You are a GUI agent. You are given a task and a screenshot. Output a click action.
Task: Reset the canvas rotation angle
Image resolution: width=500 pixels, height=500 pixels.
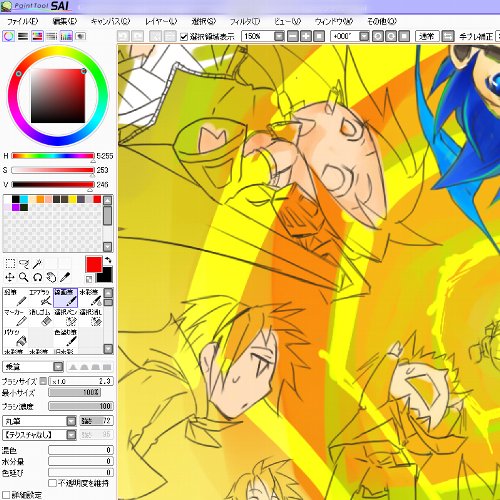404,36
